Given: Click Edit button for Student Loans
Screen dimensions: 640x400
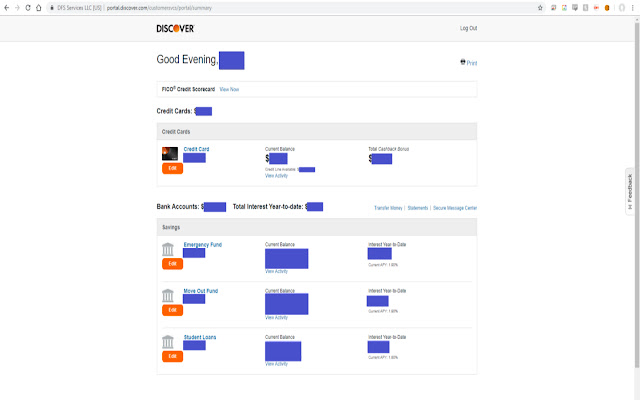Looking at the screenshot, I should click(172, 356).
